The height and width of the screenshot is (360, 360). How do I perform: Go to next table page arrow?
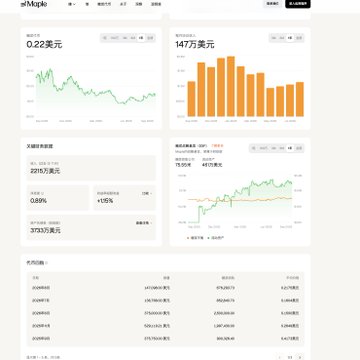[300, 357]
